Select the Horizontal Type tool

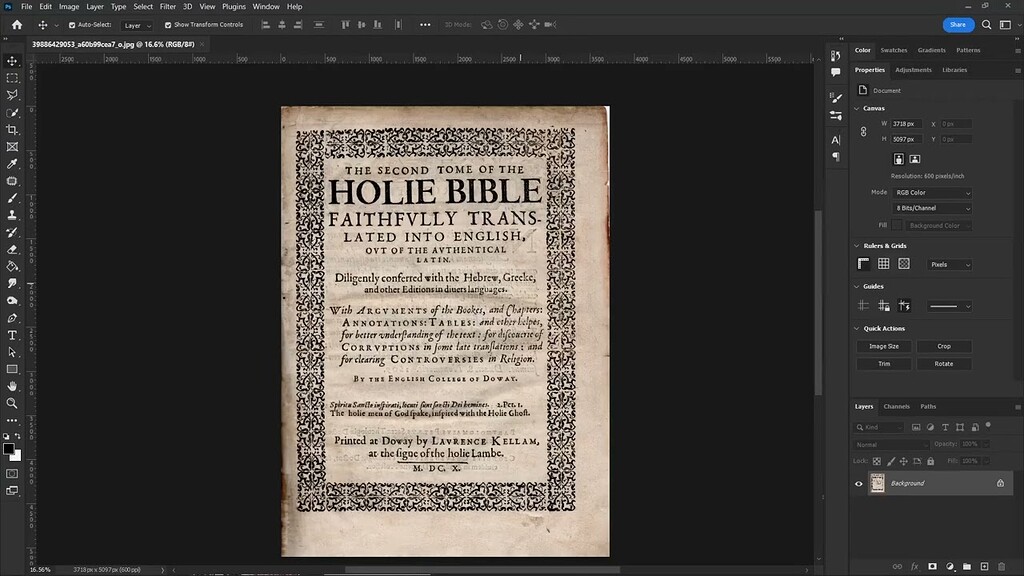click(12, 335)
